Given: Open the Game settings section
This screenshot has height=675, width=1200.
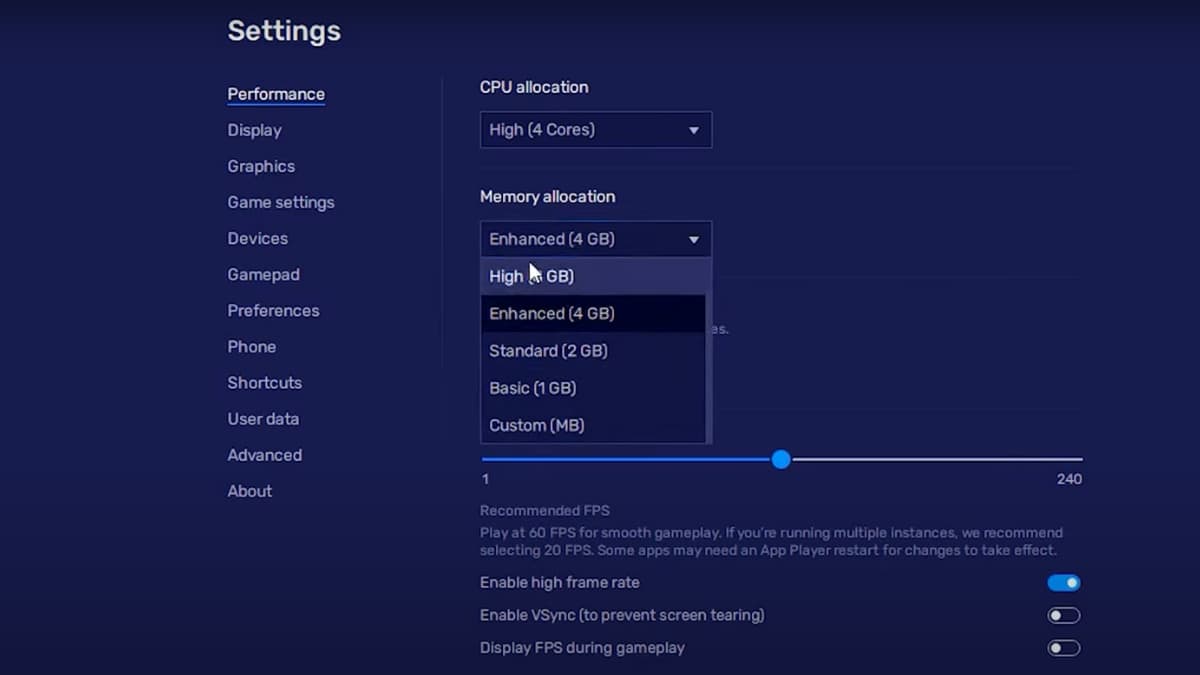Looking at the screenshot, I should point(281,202).
